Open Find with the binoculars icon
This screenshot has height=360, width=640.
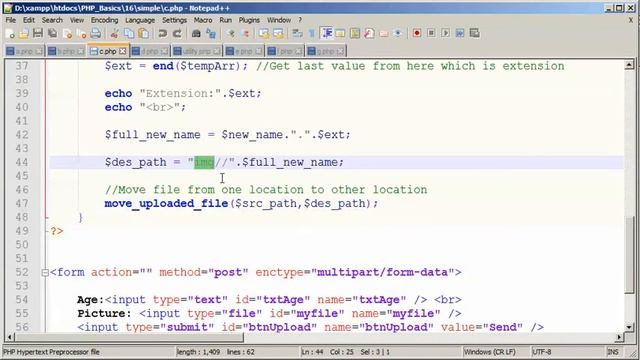[x=196, y=33]
